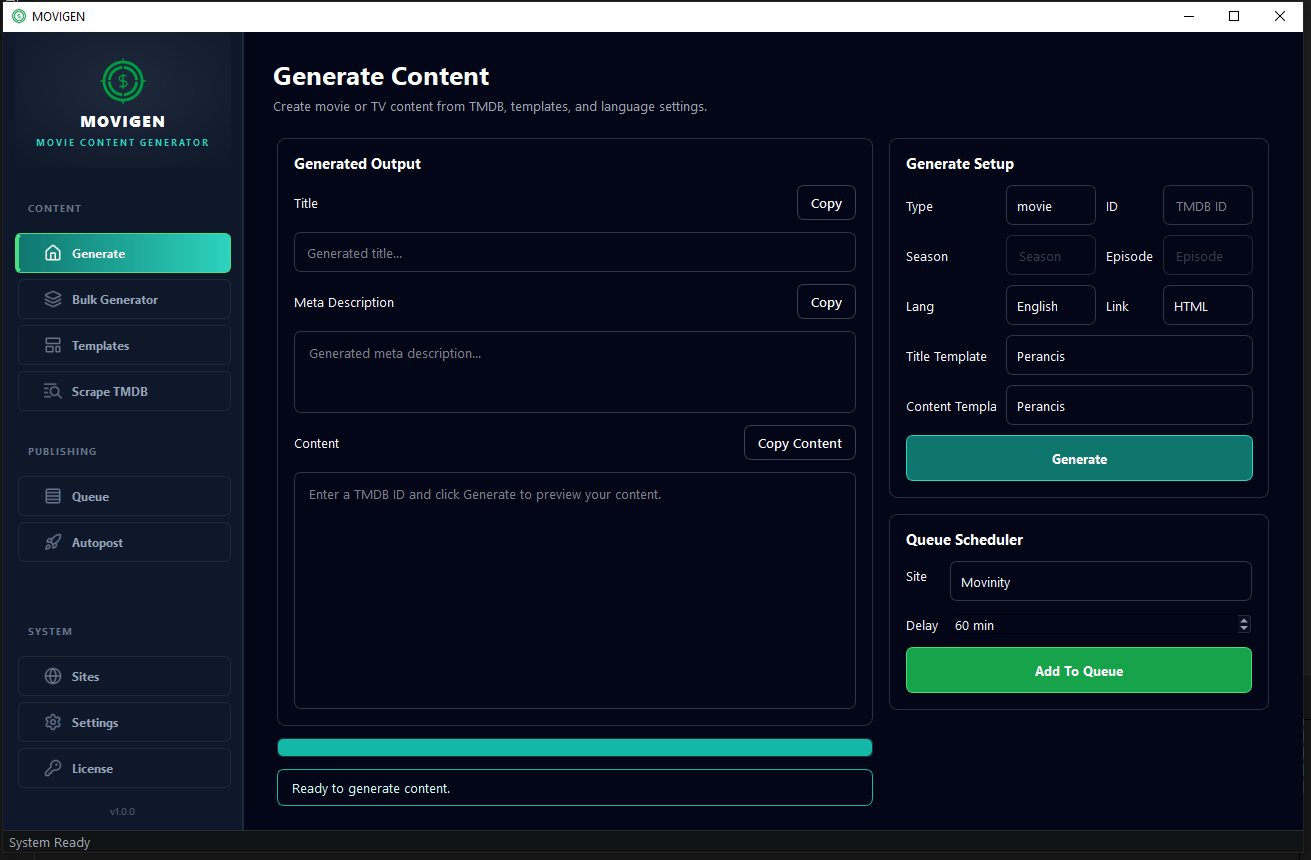Screen dimensions: 1311x860
Task: Click the 'System Ready' status bar text
Action: 50,843
